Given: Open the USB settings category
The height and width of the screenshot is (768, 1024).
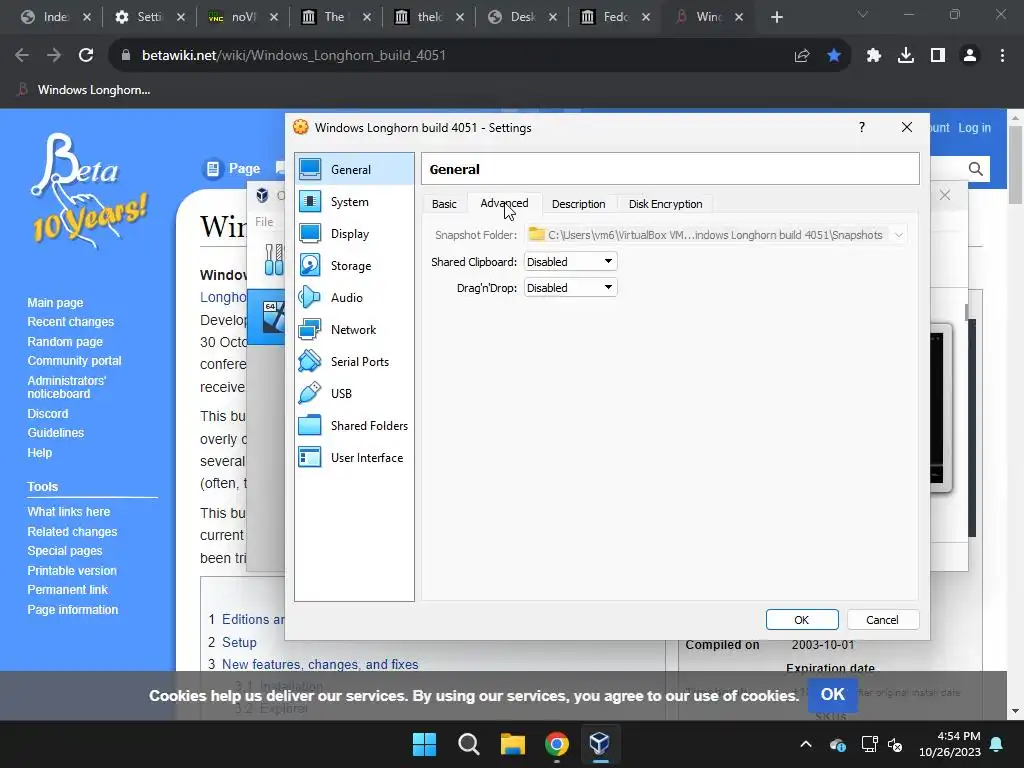Looking at the screenshot, I should coord(354,394).
